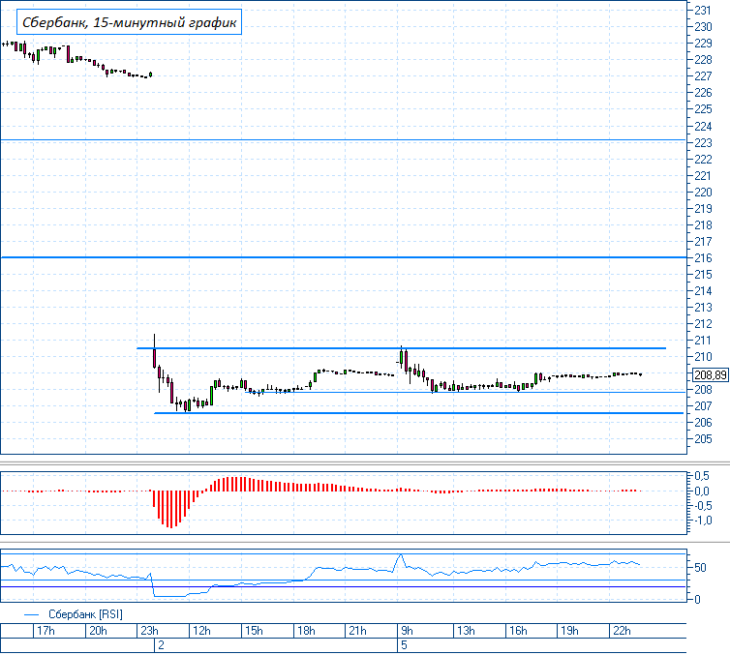
Task: Click the 22h time axis label
Action: (x=622, y=631)
